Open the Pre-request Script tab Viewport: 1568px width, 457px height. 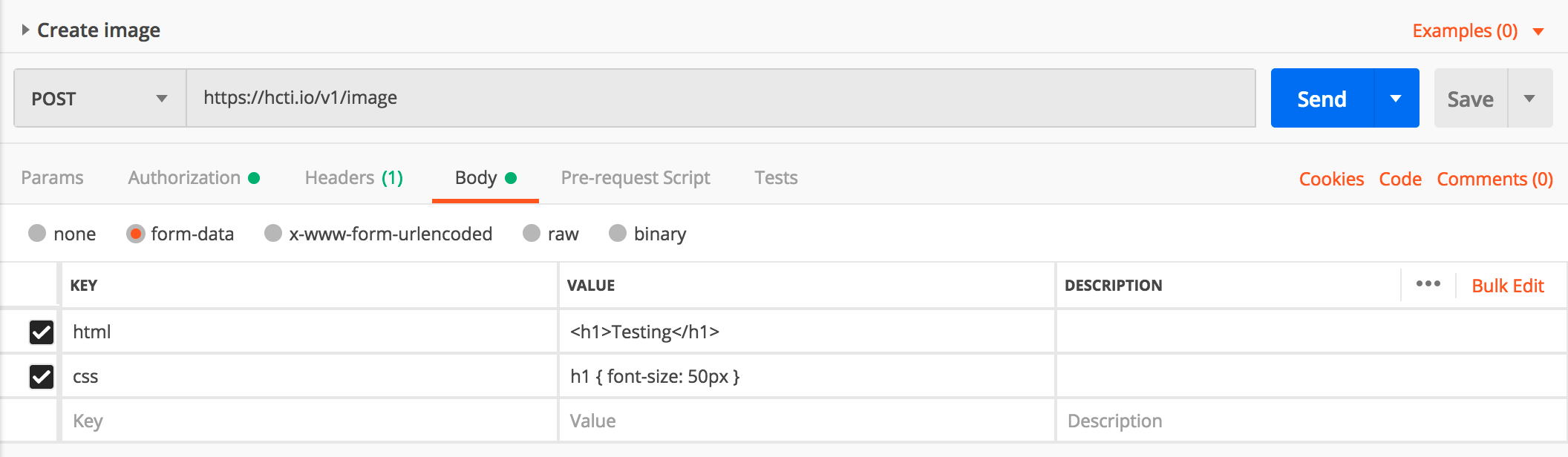pyautogui.click(x=636, y=178)
